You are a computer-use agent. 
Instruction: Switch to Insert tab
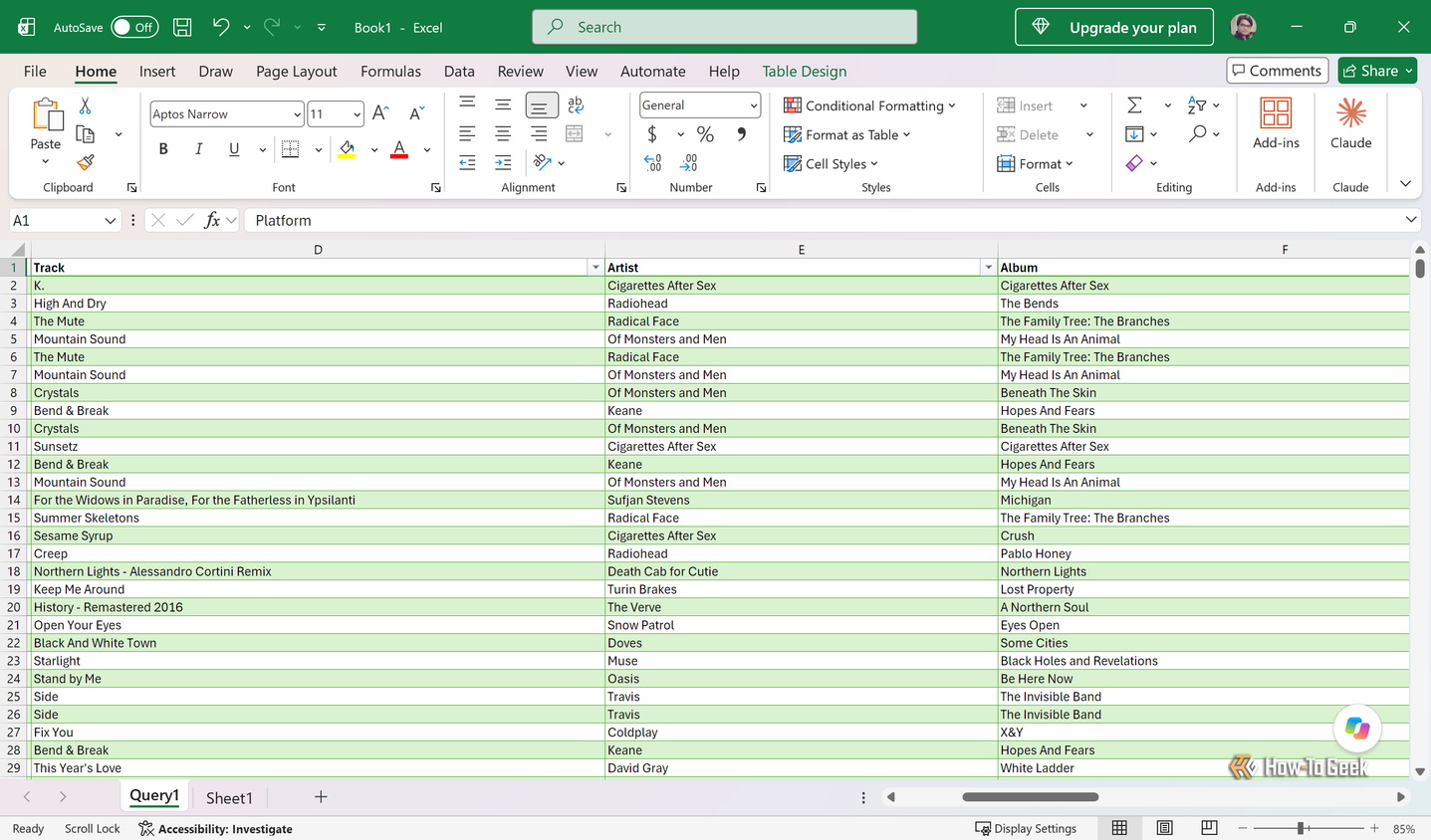click(157, 71)
